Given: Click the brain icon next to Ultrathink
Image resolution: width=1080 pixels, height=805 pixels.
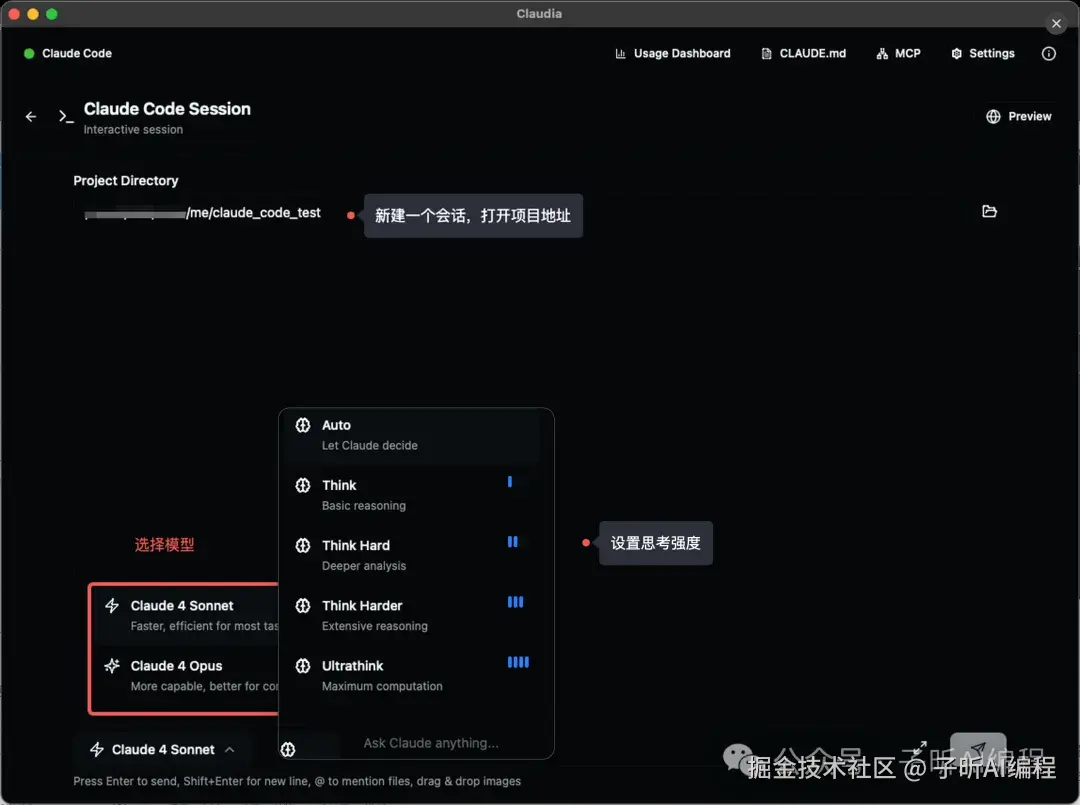Looking at the screenshot, I should pyautogui.click(x=302, y=665).
